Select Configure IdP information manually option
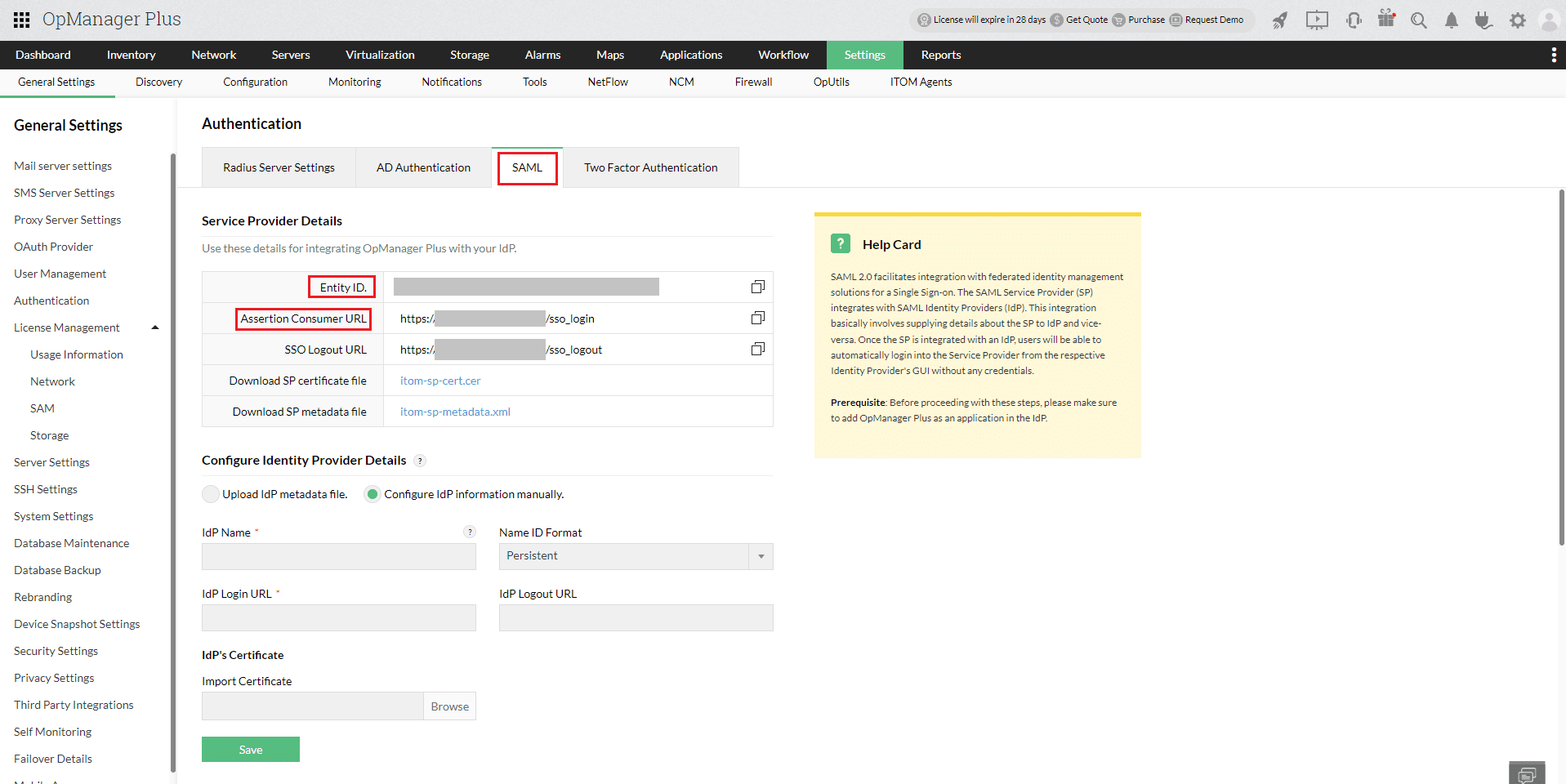 point(373,494)
